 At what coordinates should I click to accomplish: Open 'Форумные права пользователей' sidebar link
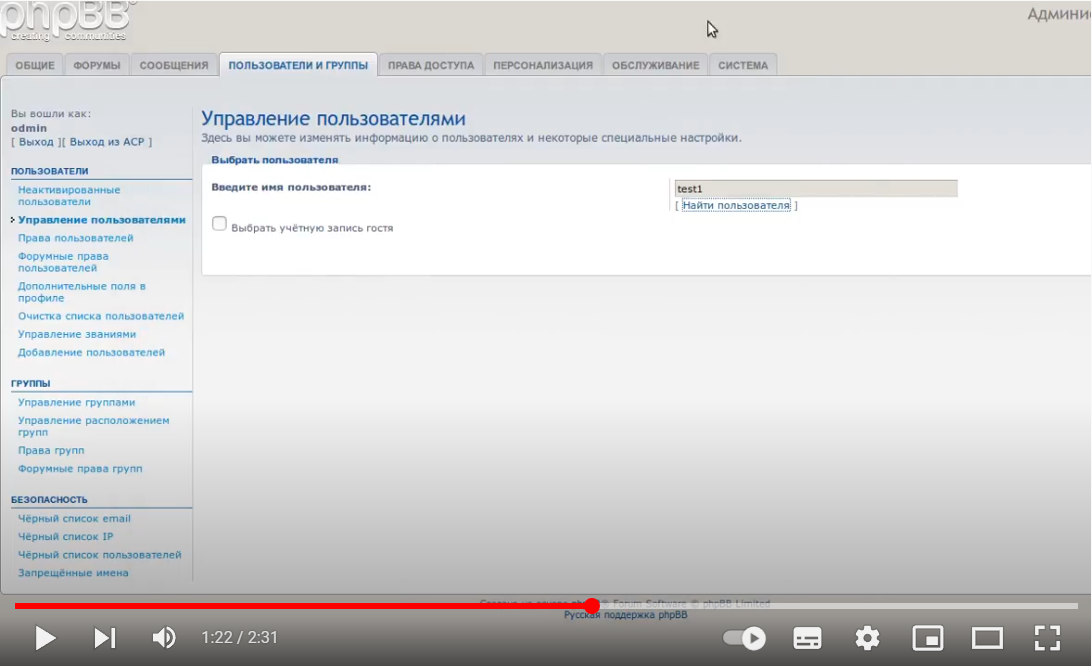(x=63, y=261)
